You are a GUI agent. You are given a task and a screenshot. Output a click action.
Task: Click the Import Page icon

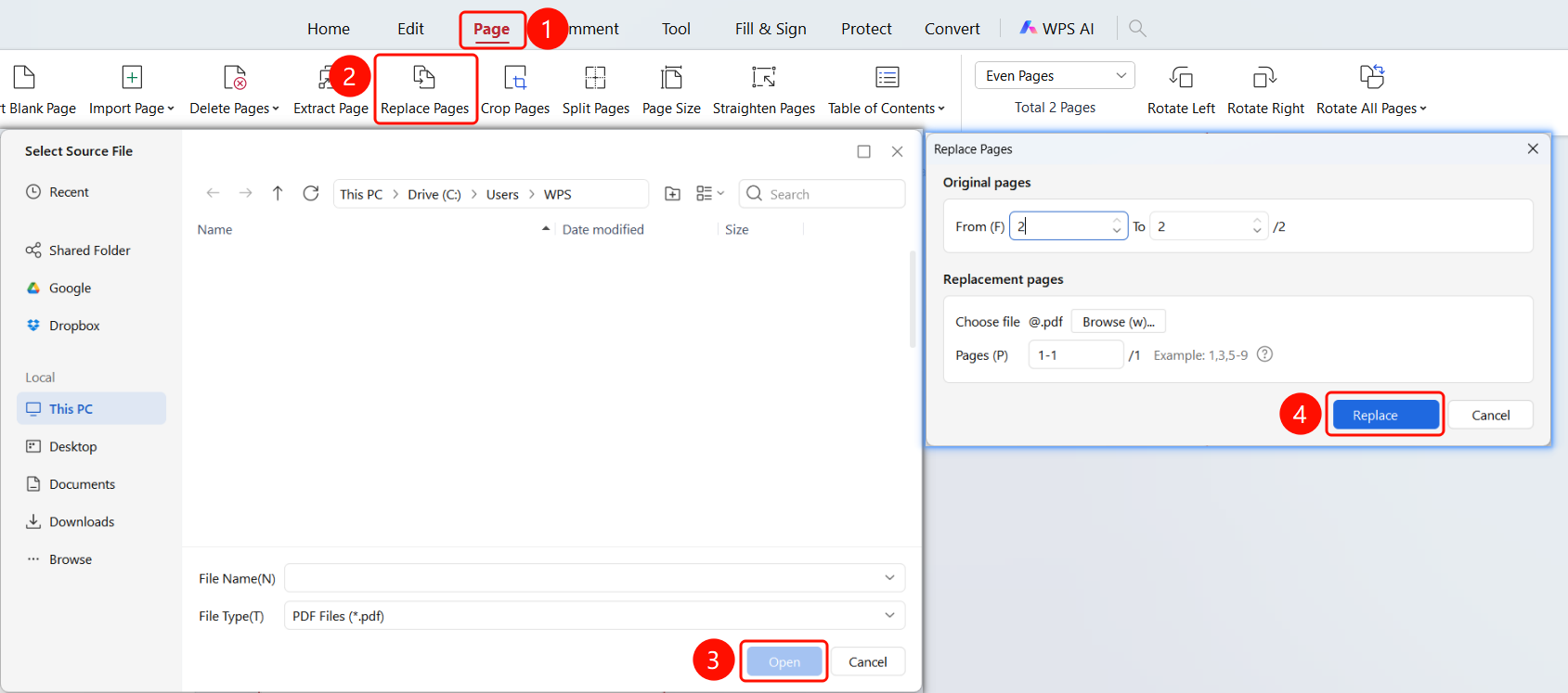(132, 77)
